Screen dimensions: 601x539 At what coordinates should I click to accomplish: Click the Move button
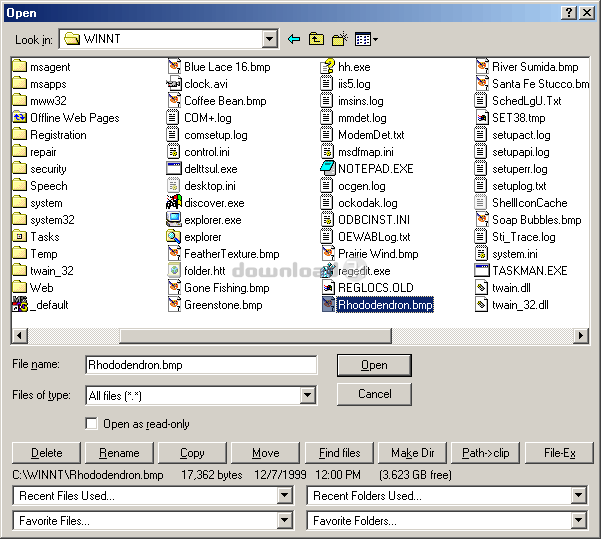coord(265,453)
